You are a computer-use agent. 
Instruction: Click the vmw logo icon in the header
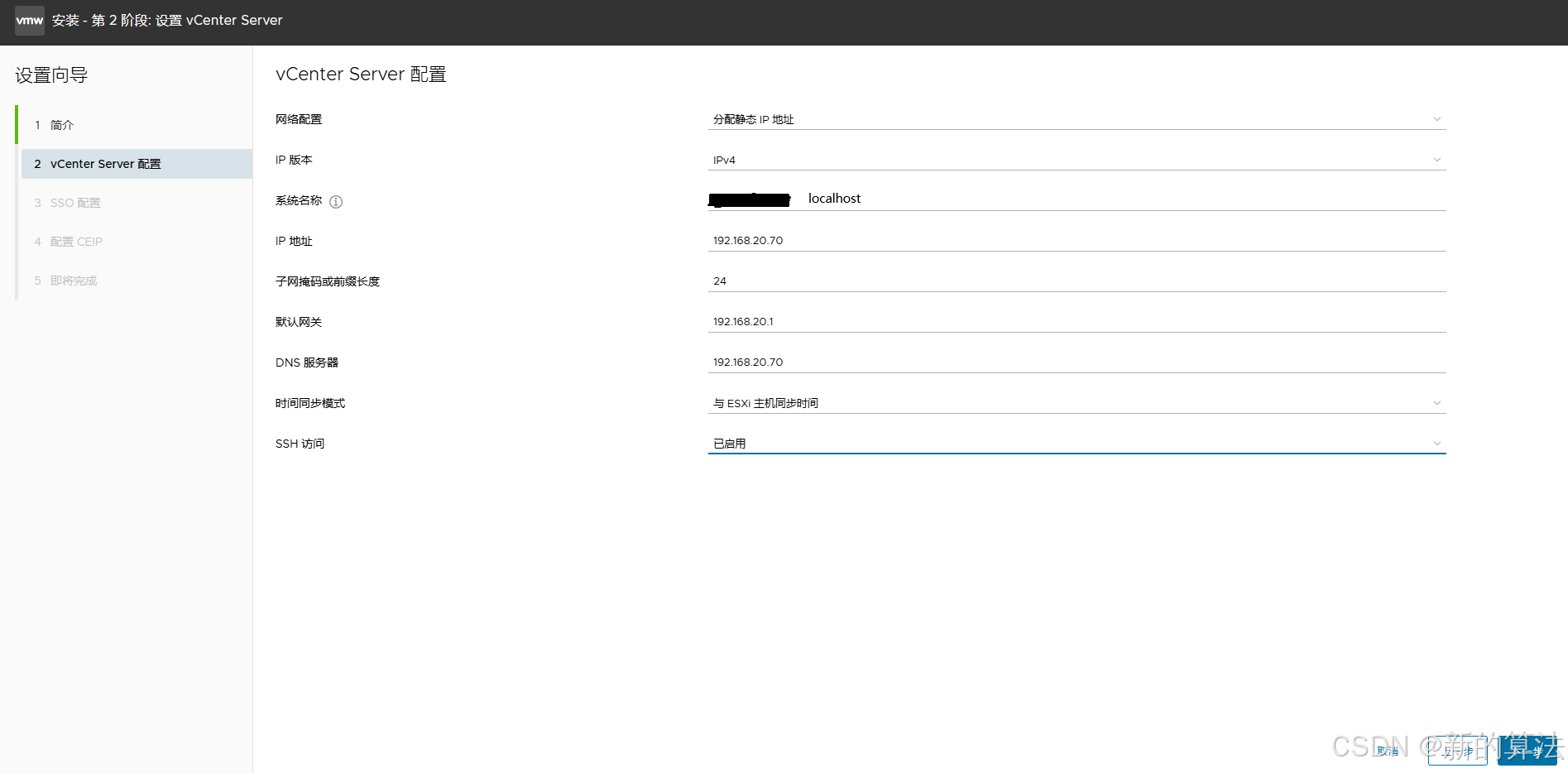point(30,20)
